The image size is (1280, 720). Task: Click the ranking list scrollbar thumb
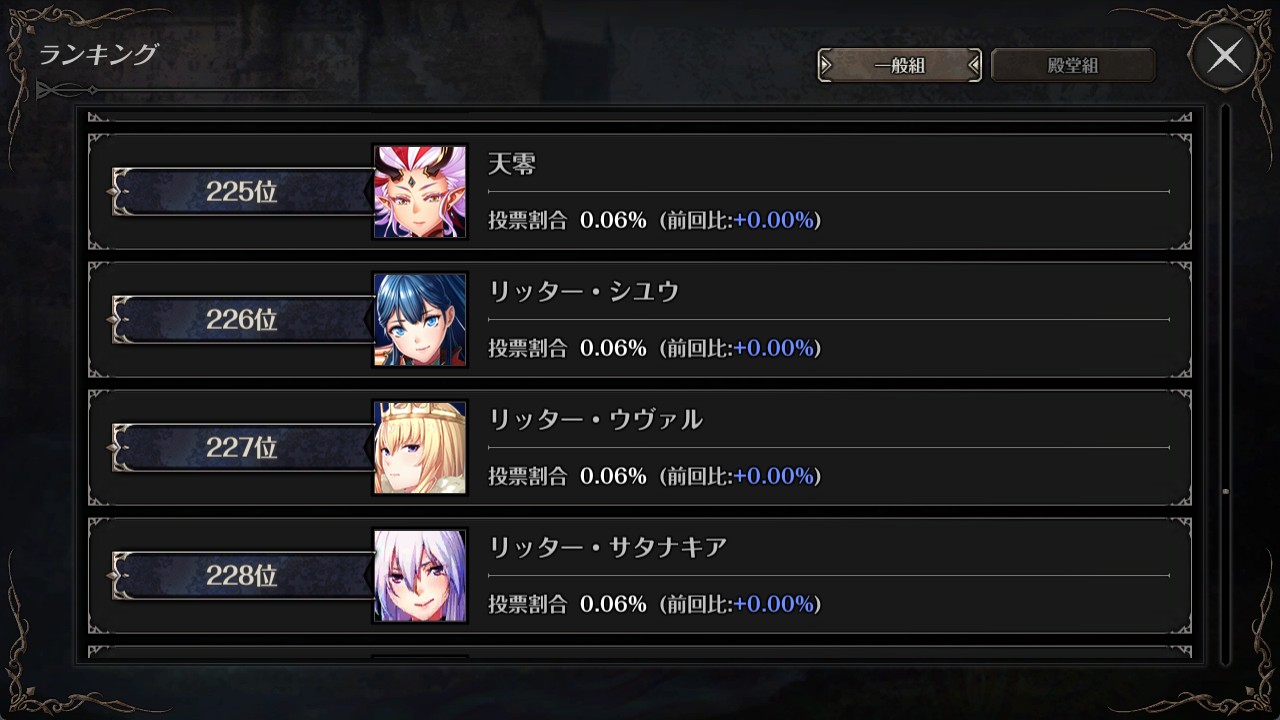(x=1225, y=492)
